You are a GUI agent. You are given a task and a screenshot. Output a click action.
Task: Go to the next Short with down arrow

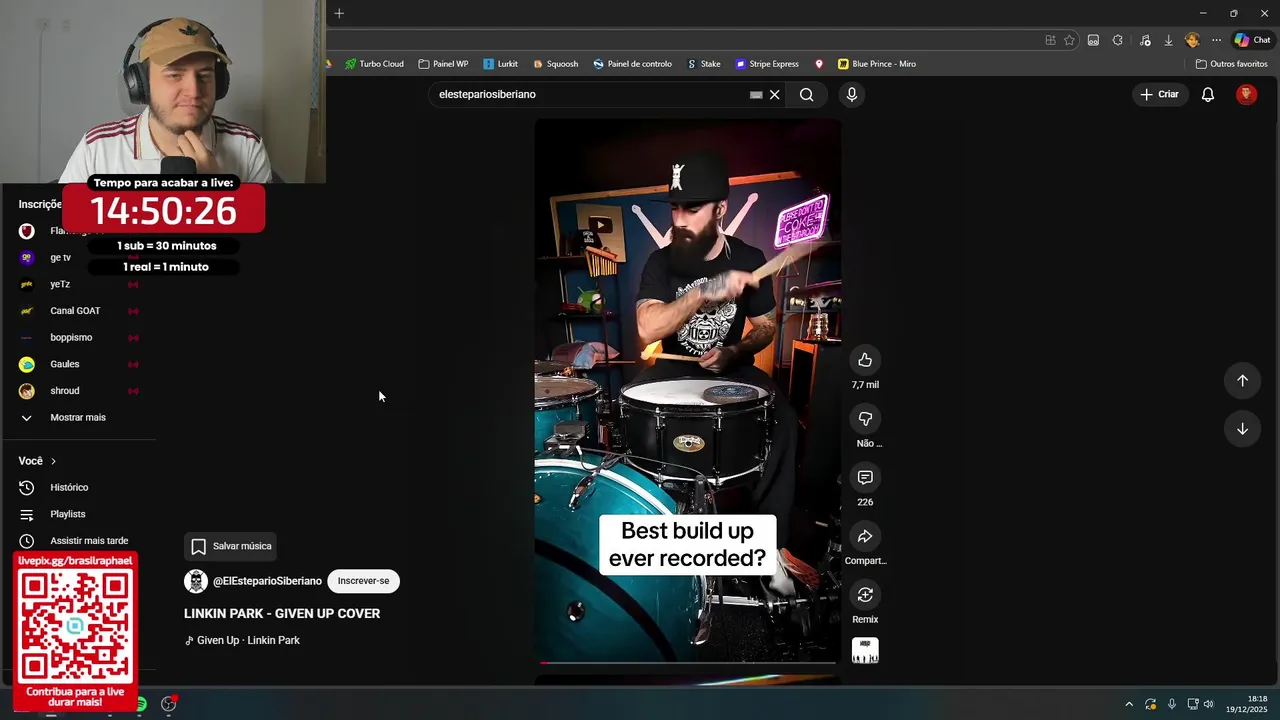pyautogui.click(x=1242, y=429)
